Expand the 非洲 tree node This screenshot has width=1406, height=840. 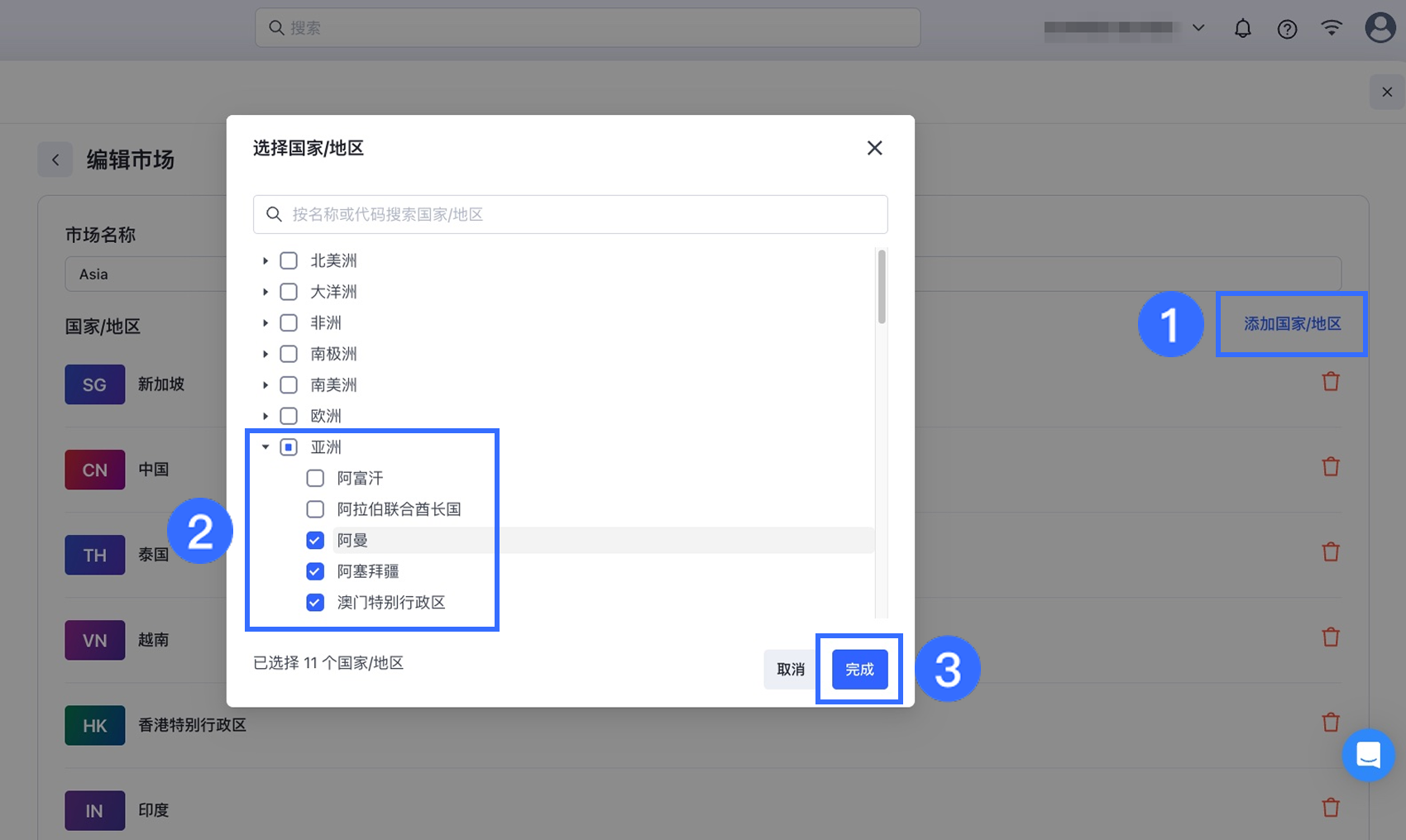tap(265, 322)
